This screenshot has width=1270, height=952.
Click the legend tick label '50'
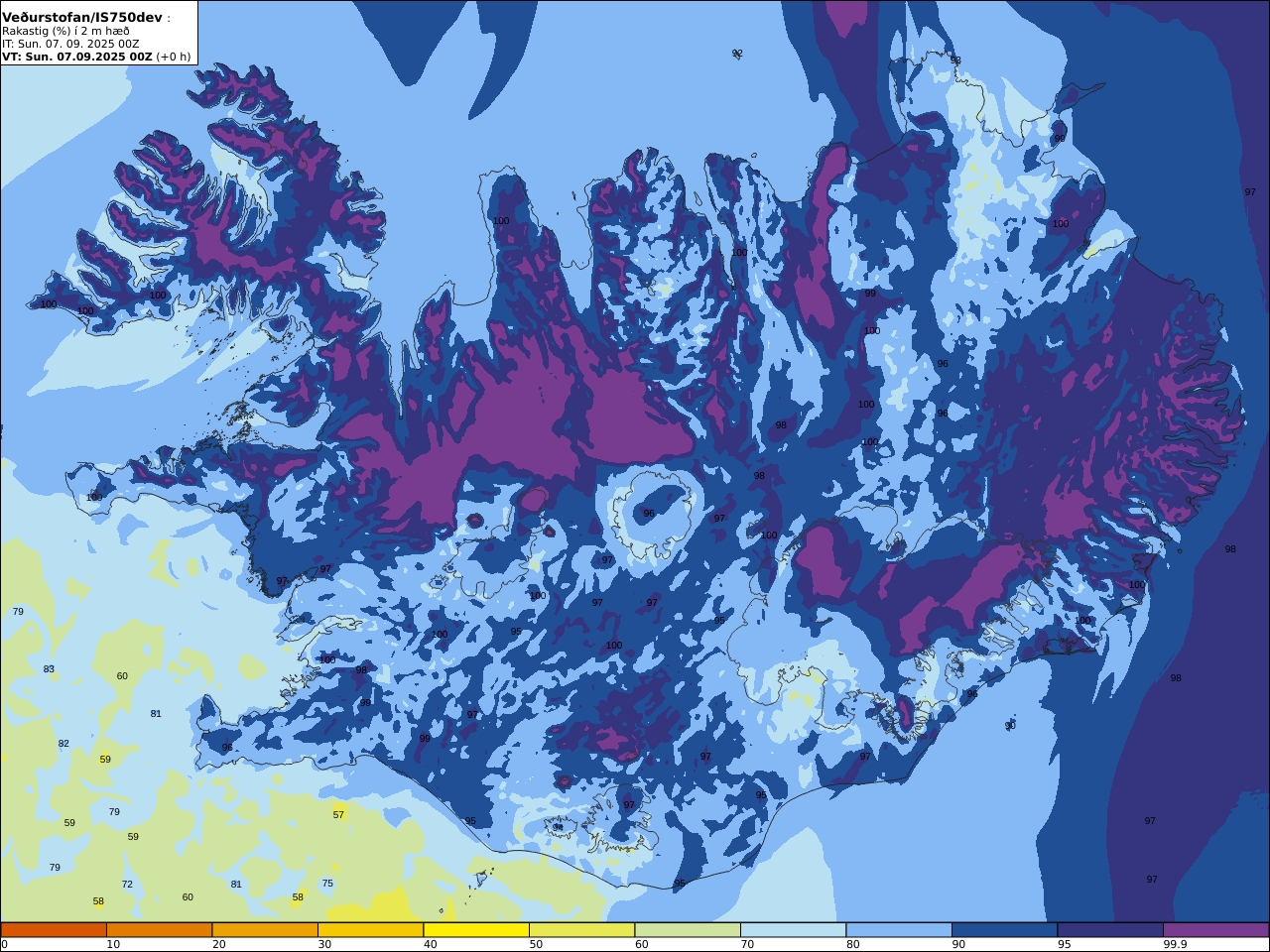point(536,945)
